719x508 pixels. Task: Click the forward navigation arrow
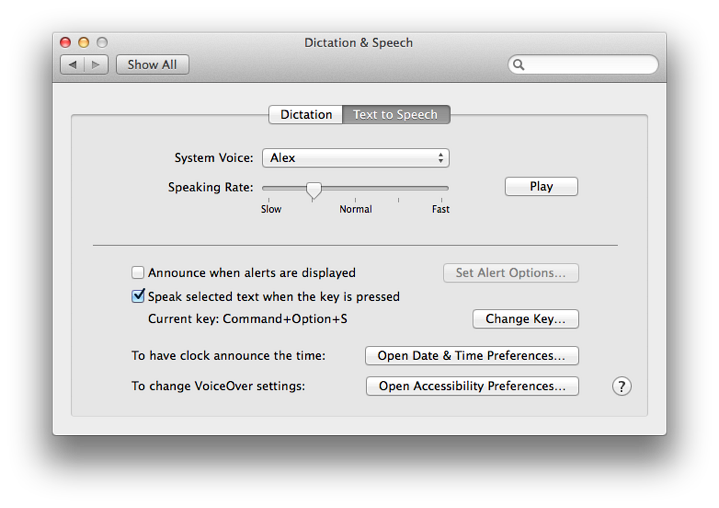click(x=96, y=65)
